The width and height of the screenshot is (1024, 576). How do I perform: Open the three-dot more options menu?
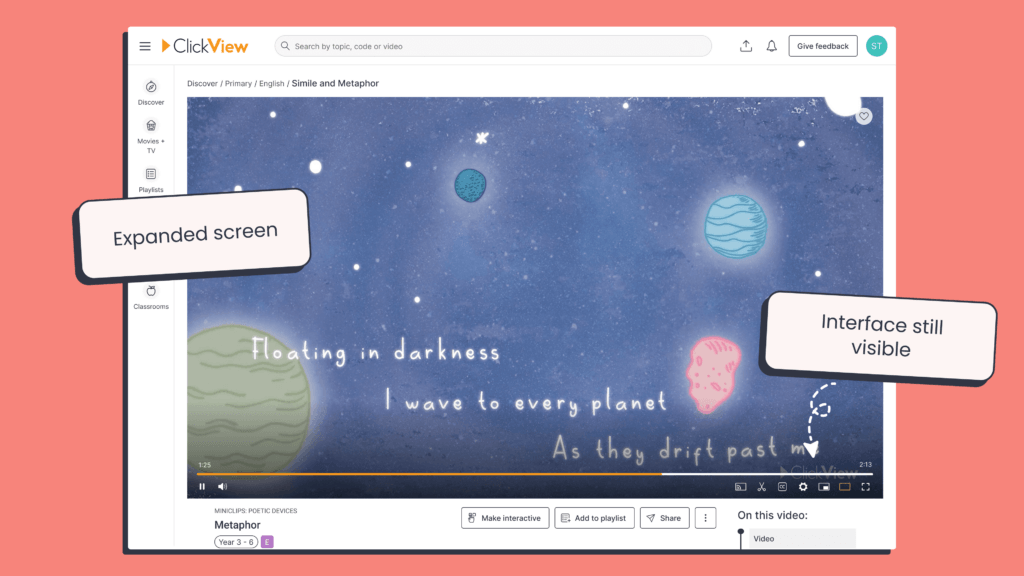point(706,518)
